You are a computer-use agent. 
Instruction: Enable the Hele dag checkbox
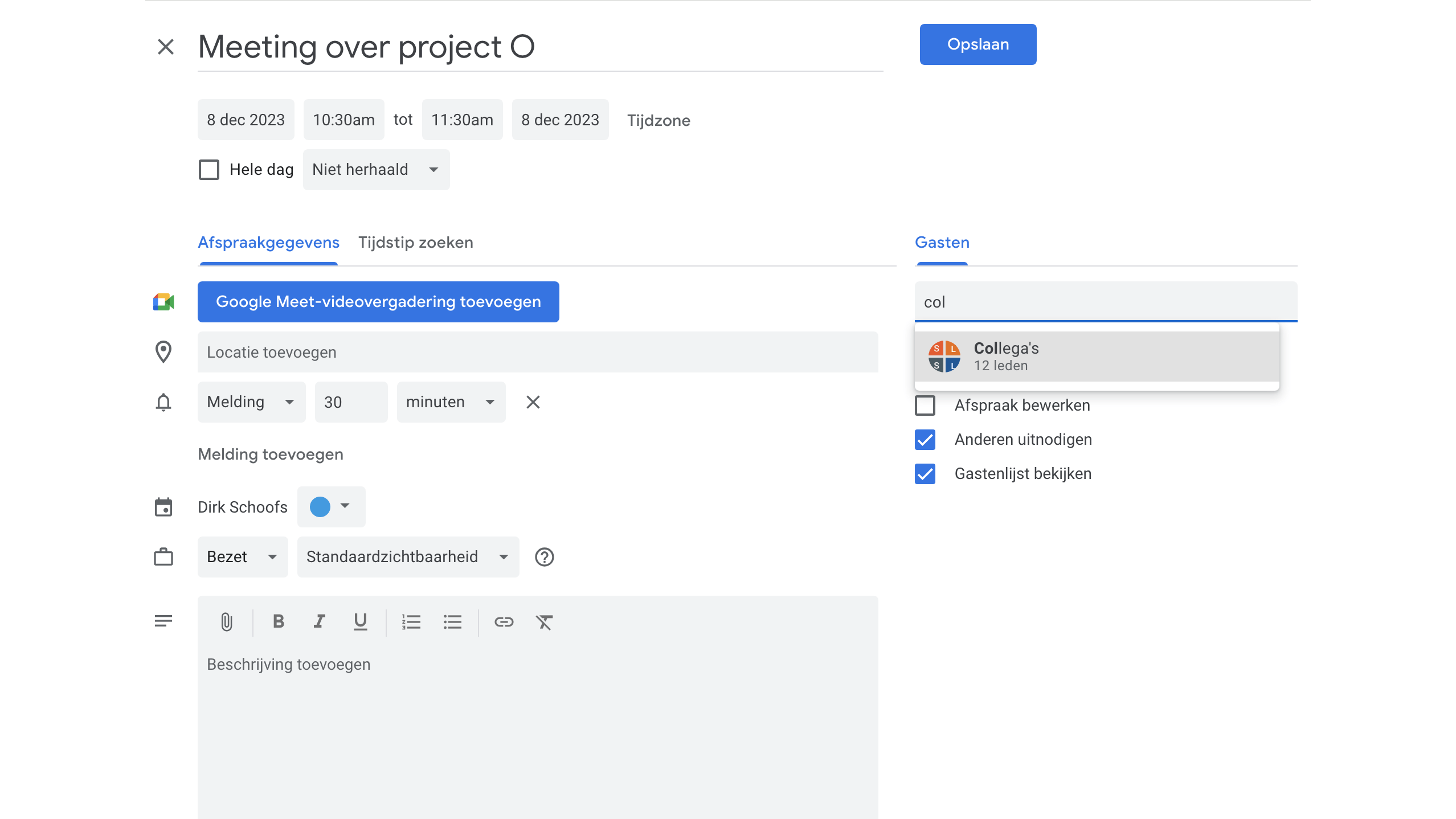209,170
